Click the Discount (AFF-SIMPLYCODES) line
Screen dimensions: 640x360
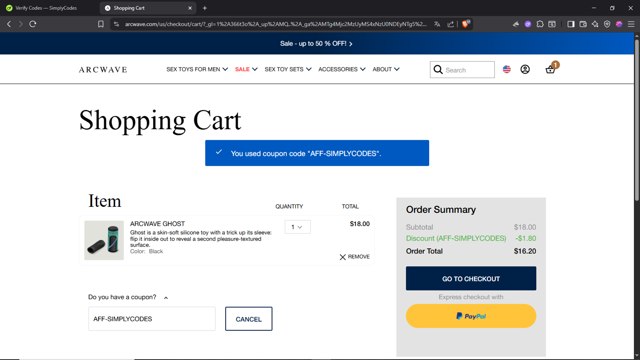[x=471, y=238]
